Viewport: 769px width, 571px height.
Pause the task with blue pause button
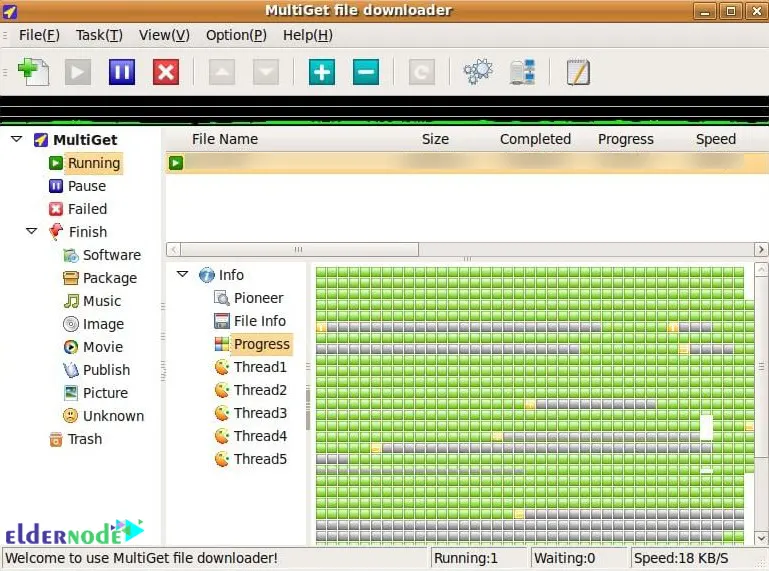pyautogui.click(x=122, y=73)
